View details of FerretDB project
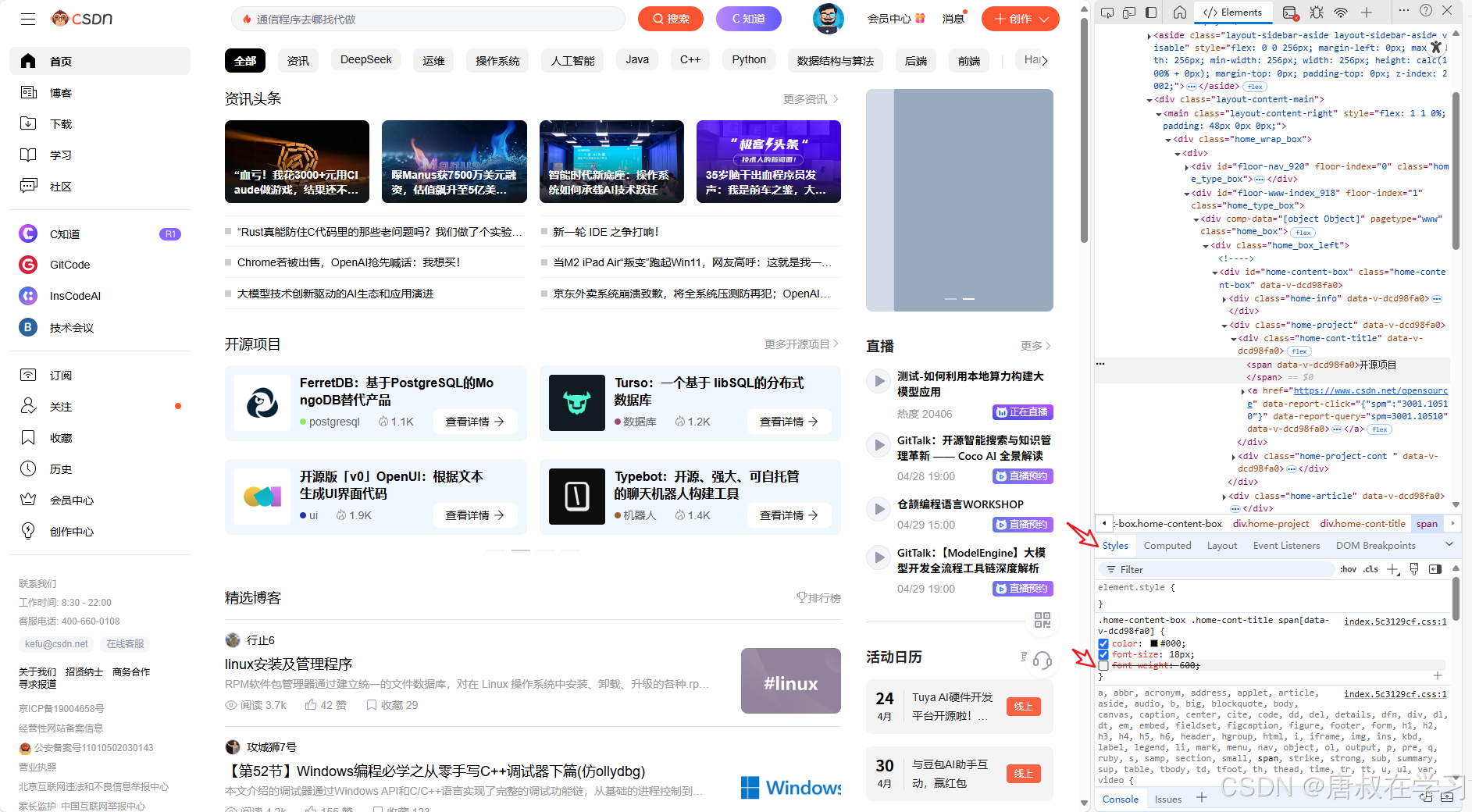This screenshot has height=812, width=1472. [475, 422]
